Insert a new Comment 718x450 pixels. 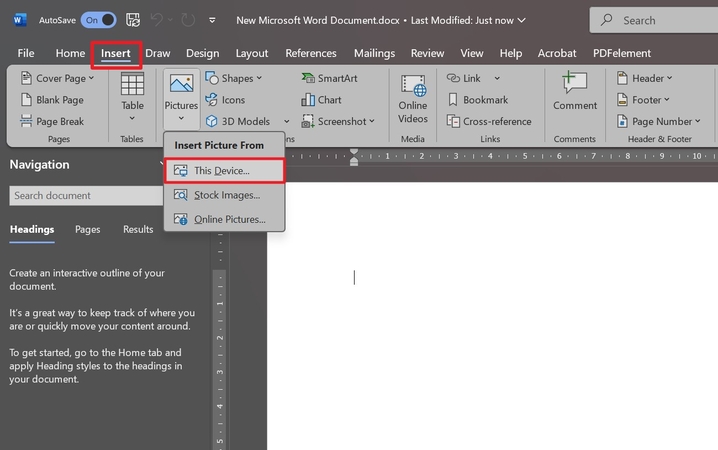click(575, 92)
